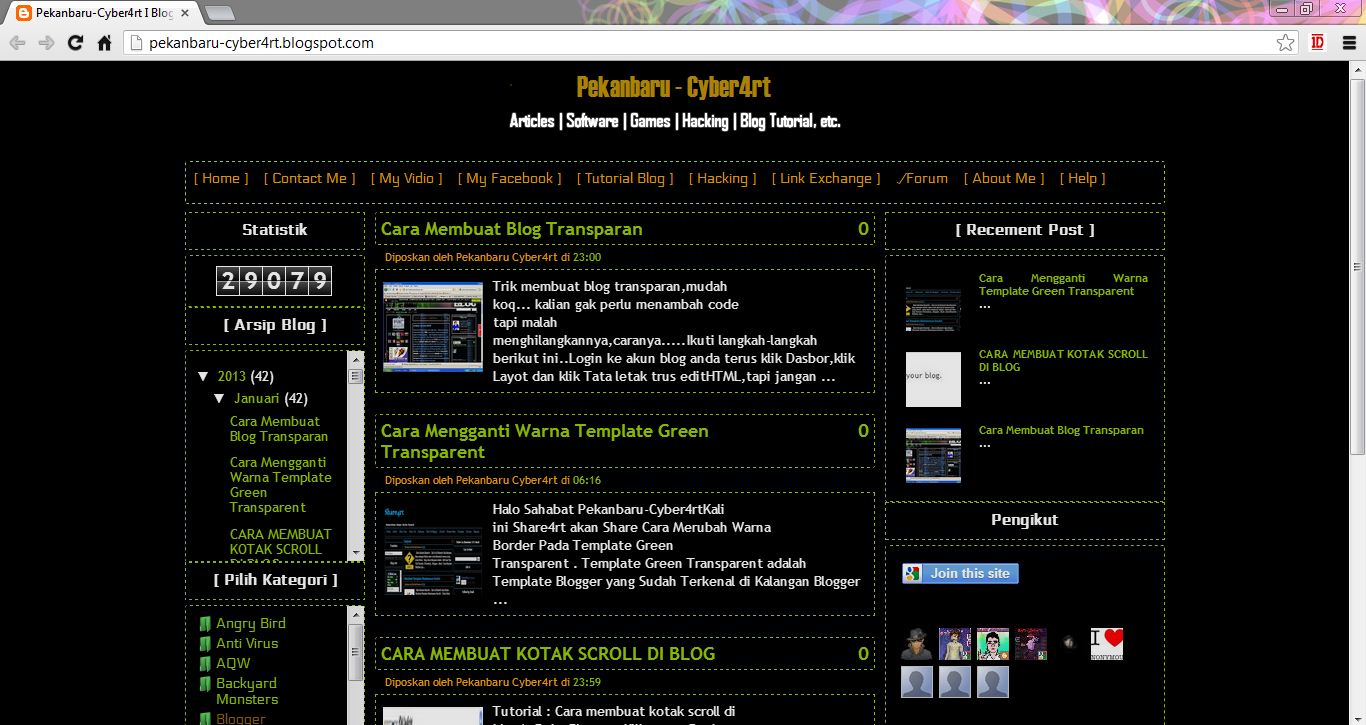The height and width of the screenshot is (725, 1366).
Task: Open the My Facebook menu link
Action: (x=509, y=178)
